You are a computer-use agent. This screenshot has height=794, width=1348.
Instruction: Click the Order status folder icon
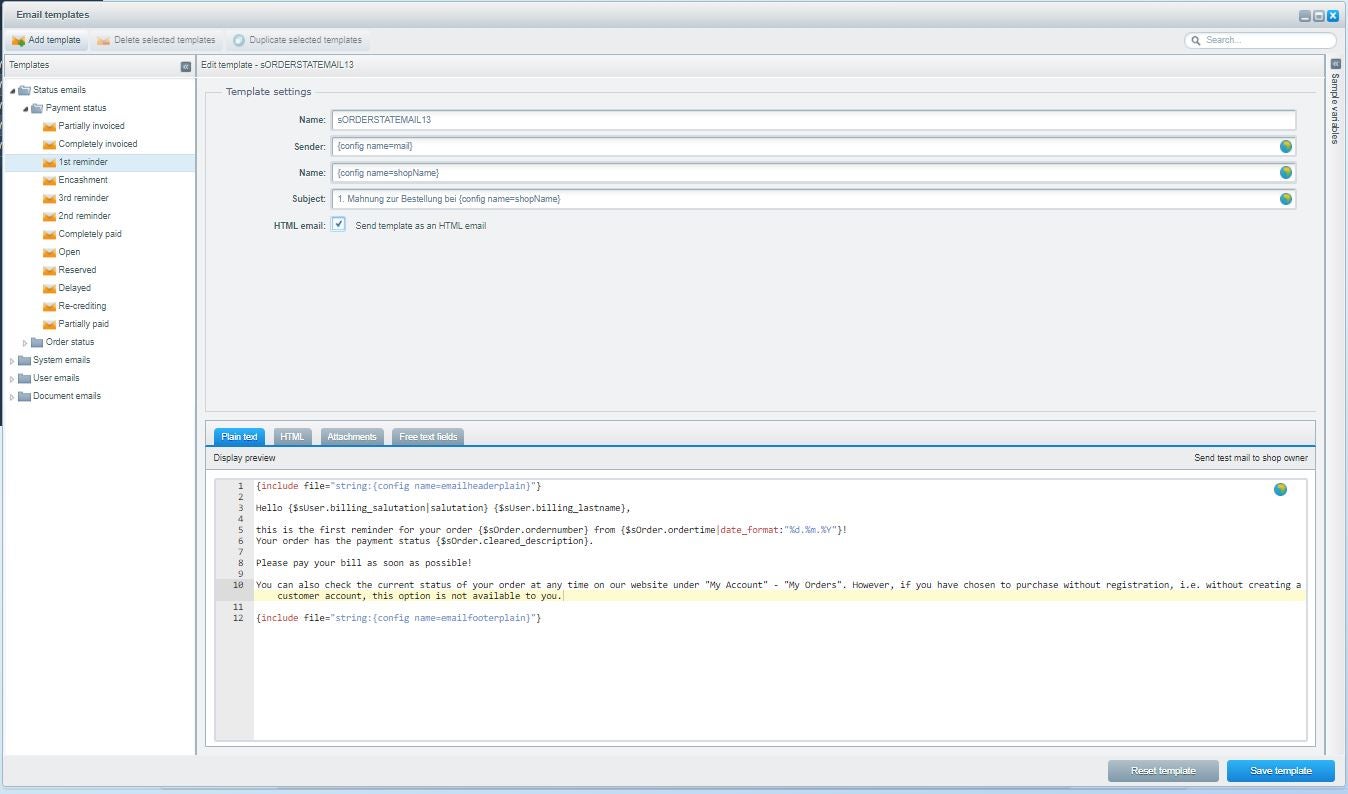point(37,342)
